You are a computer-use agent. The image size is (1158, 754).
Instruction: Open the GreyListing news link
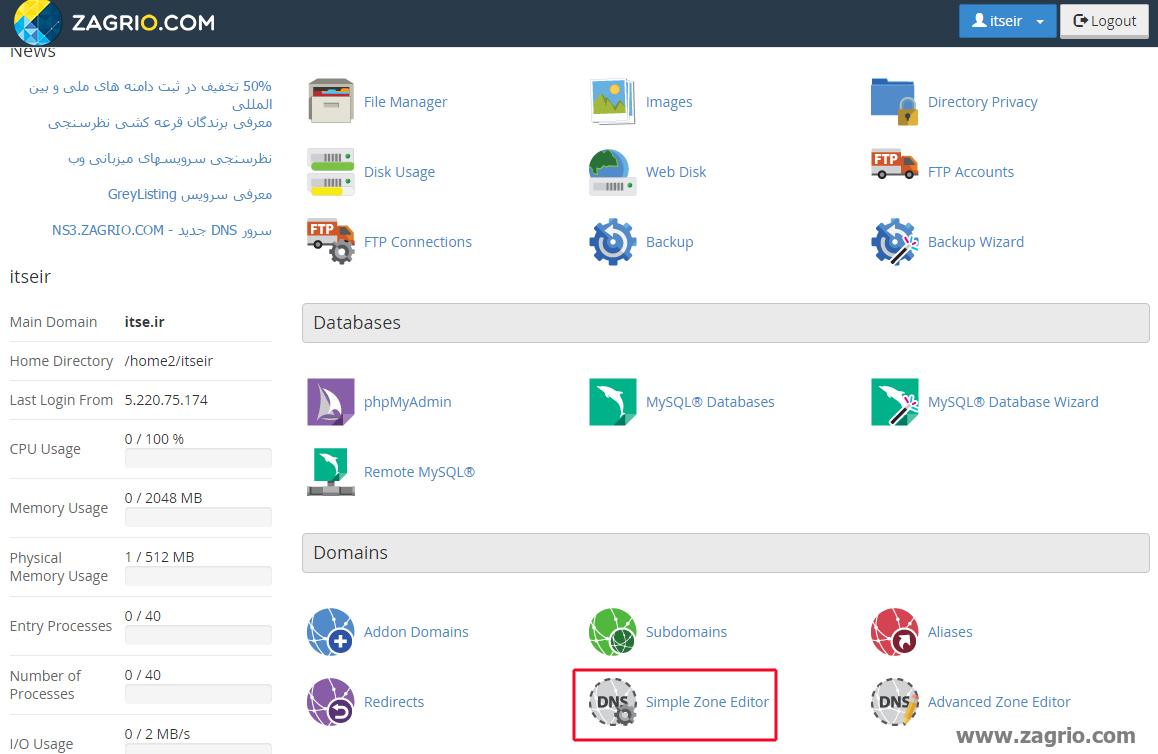[190, 194]
